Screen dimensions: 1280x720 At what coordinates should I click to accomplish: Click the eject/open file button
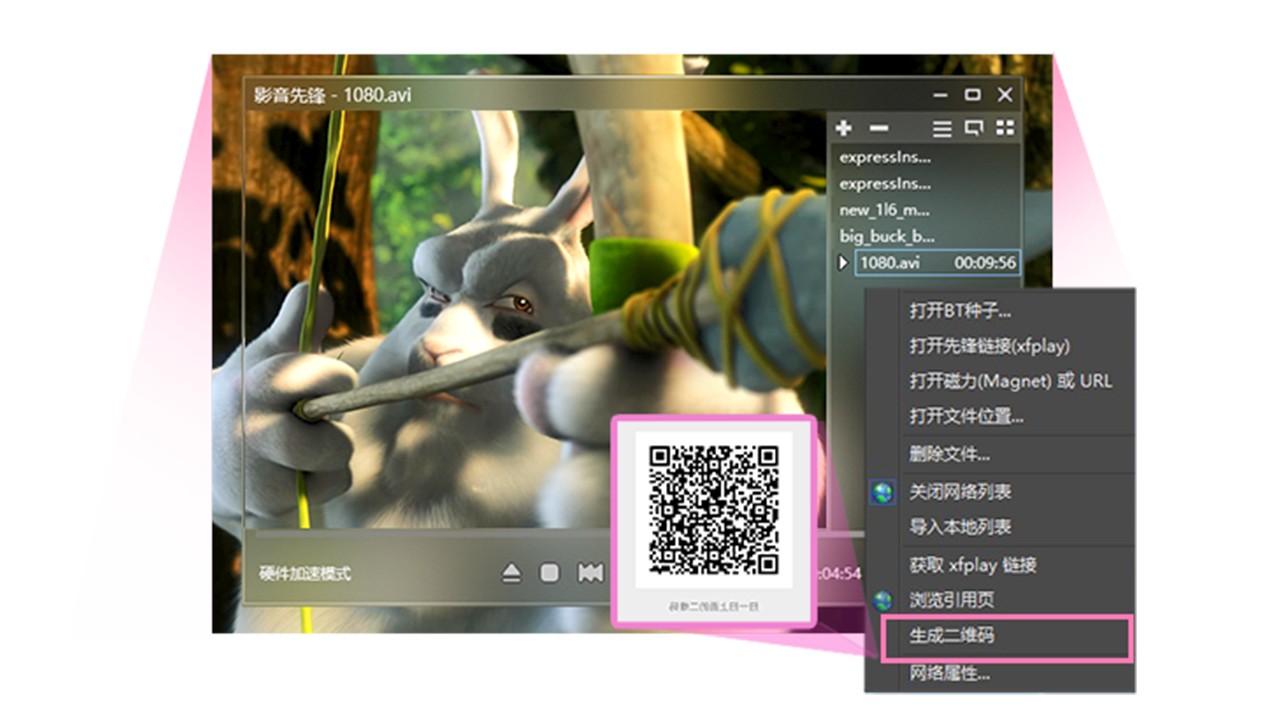tap(511, 573)
